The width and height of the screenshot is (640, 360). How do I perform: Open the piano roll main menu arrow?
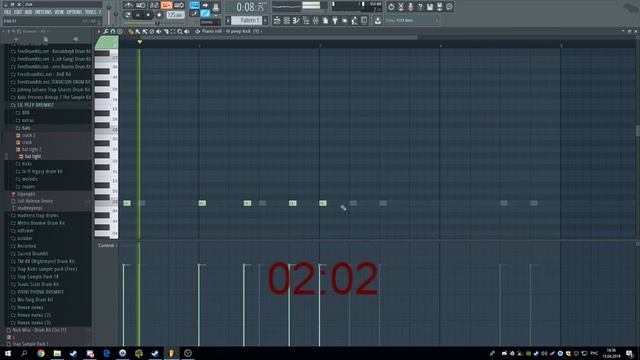(x=99, y=31)
